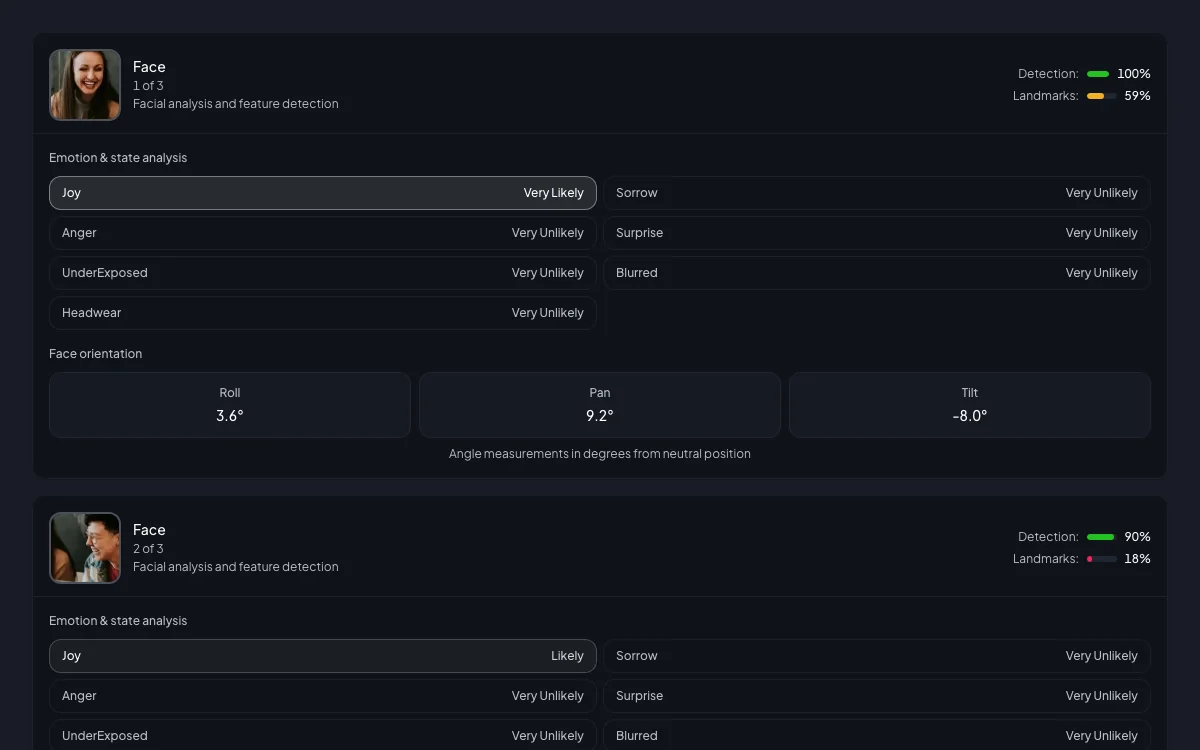Select the Tilt -8.0° card
The width and height of the screenshot is (1200, 750).
point(970,405)
